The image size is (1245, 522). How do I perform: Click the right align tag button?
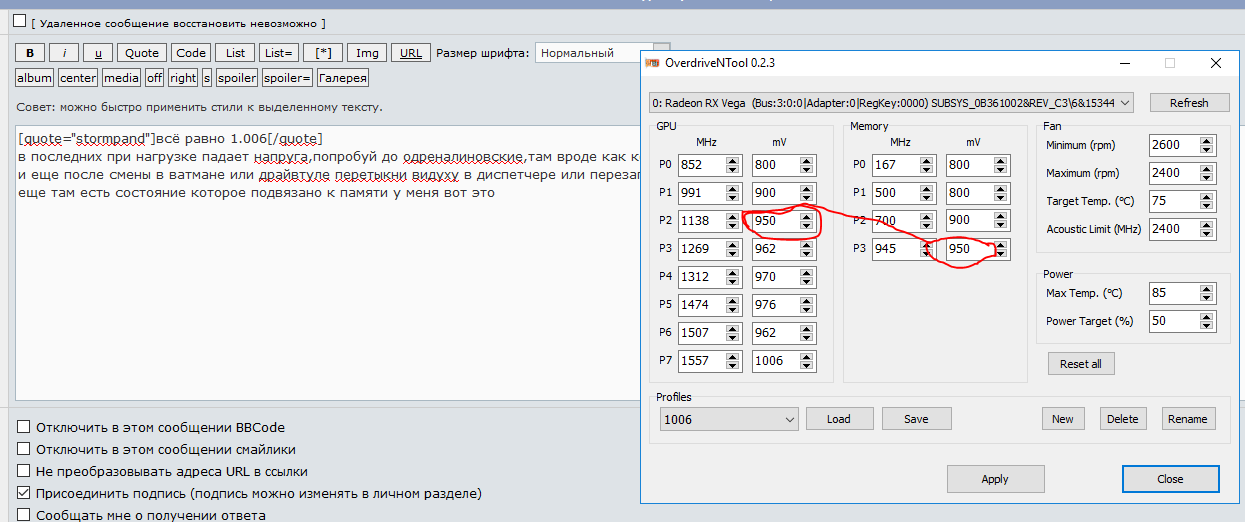pos(183,77)
